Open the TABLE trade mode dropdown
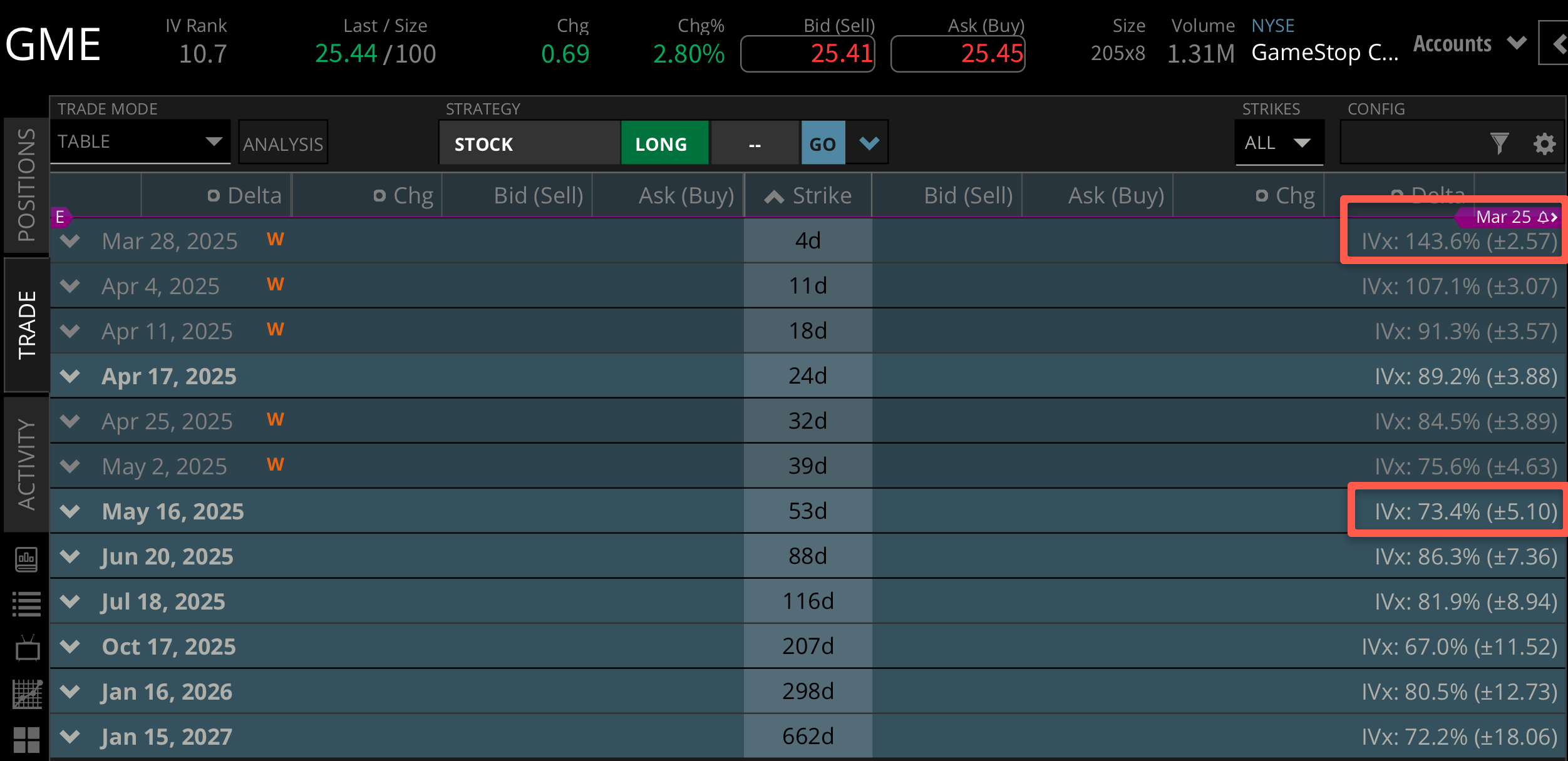The height and width of the screenshot is (761, 1568). point(140,142)
